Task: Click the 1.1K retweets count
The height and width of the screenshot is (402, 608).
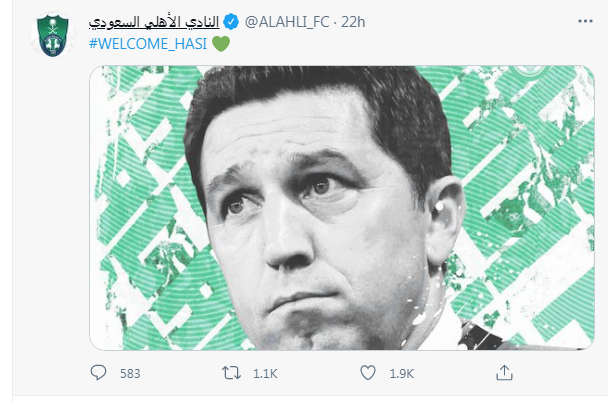Action: 267,374
